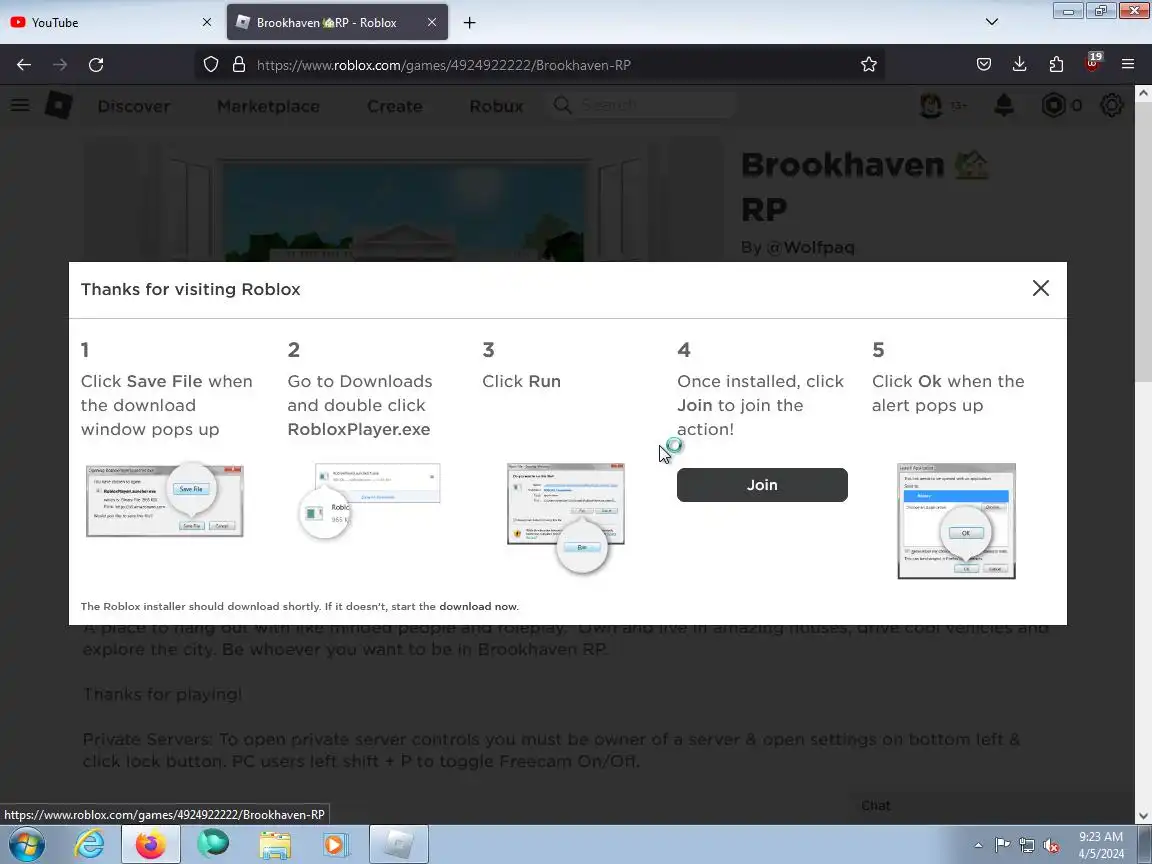
Task: Show hidden system tray icons
Action: point(978,845)
